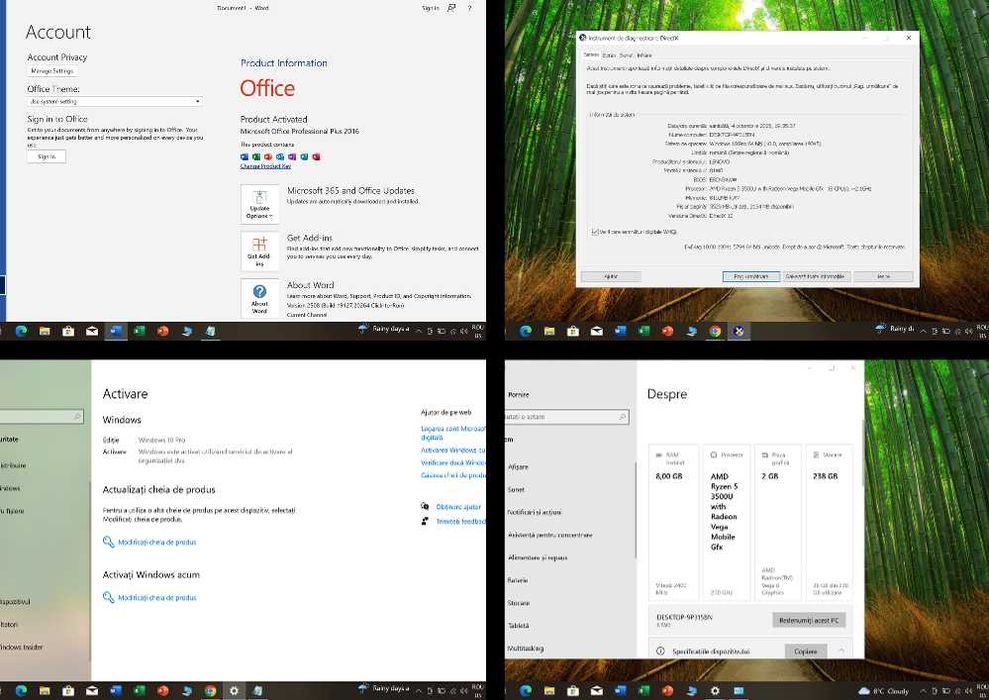Follow the Change Product Key link
The image size is (989, 700).
266,166
